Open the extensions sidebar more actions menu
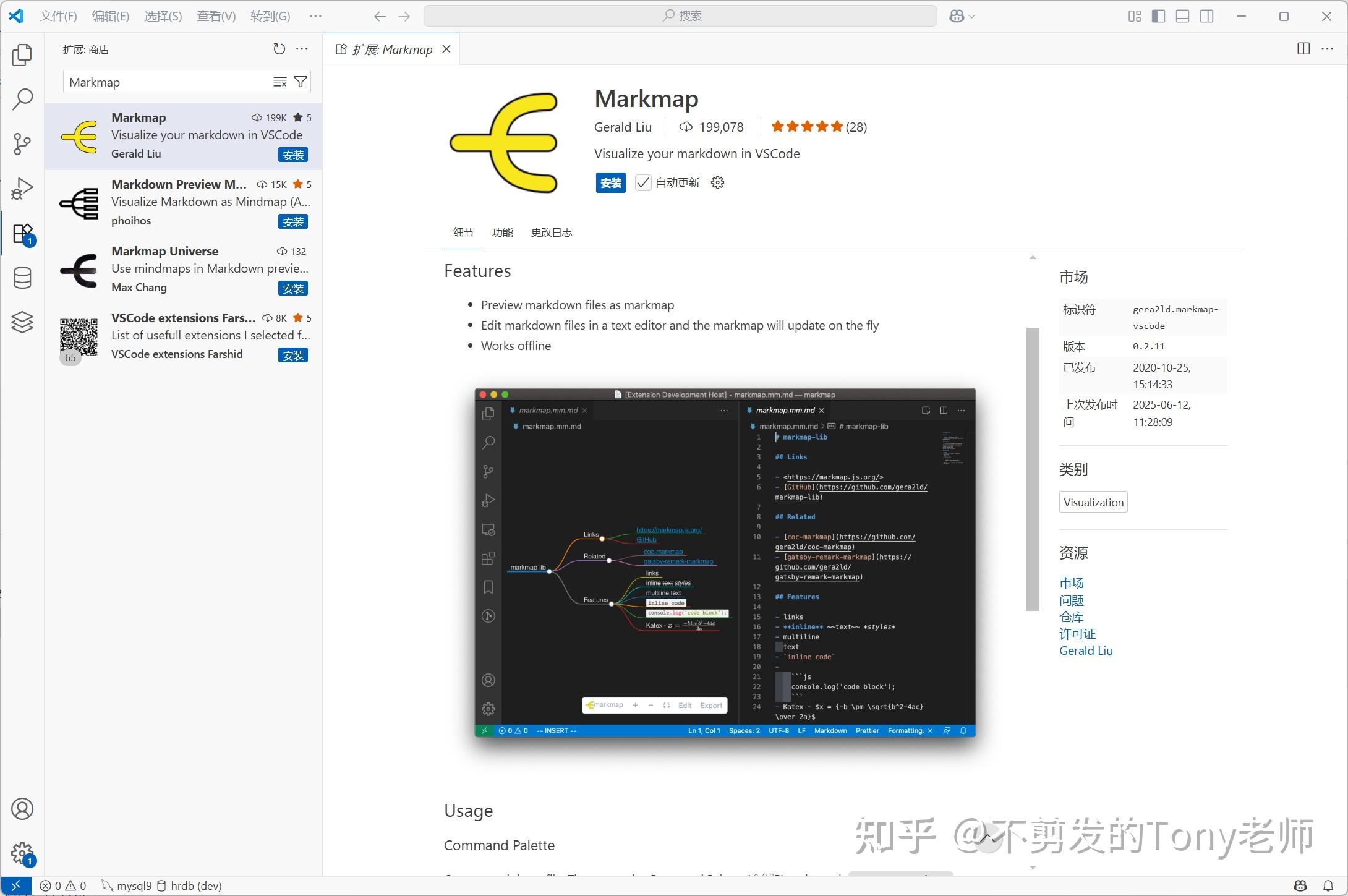Viewport: 1348px width, 896px height. [x=302, y=48]
